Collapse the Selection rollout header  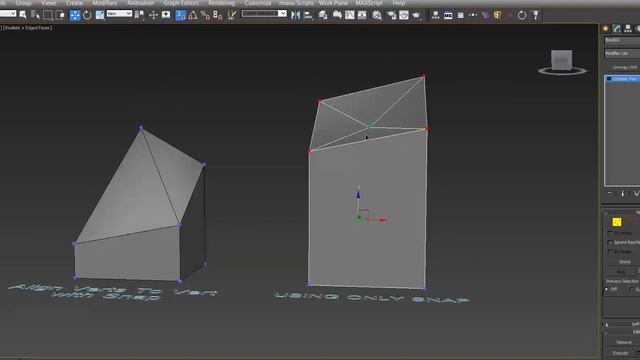pyautogui.click(x=622, y=212)
